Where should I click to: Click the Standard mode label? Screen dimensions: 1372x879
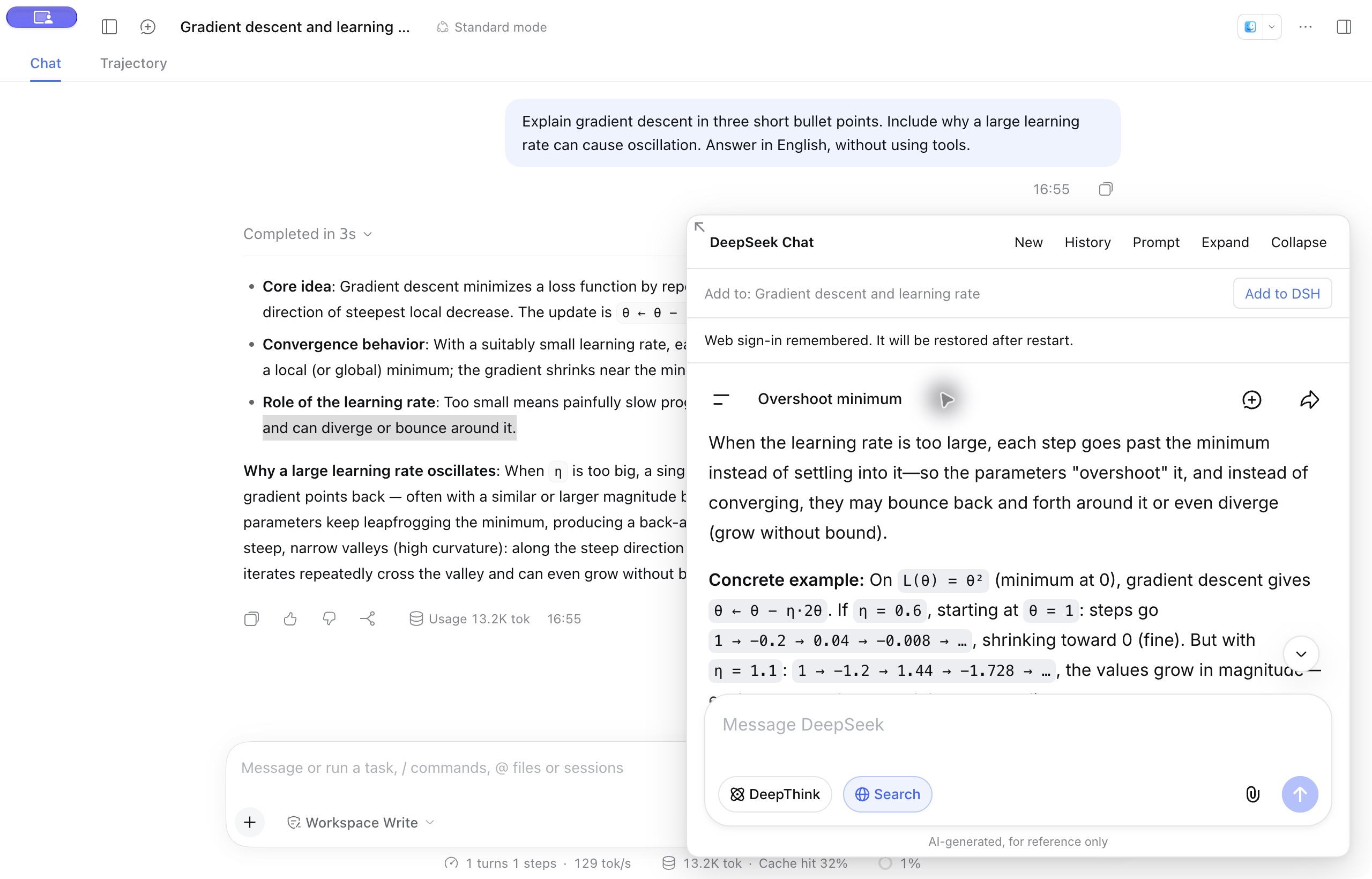click(x=492, y=27)
